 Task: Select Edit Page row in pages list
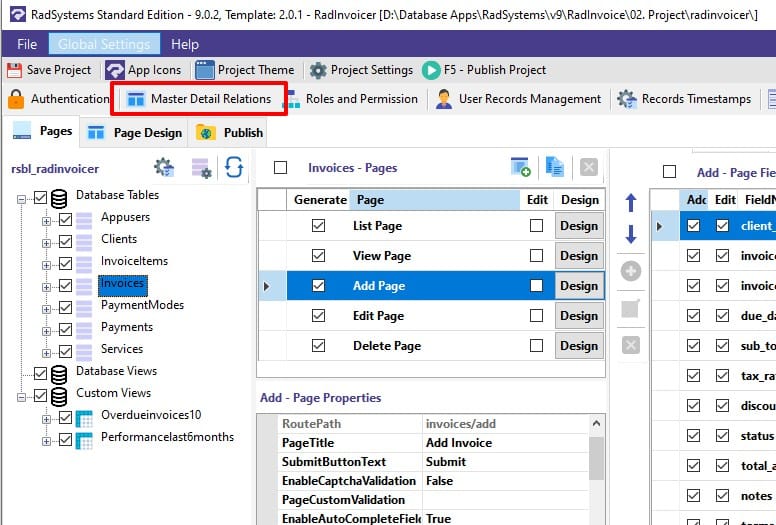click(x=431, y=316)
